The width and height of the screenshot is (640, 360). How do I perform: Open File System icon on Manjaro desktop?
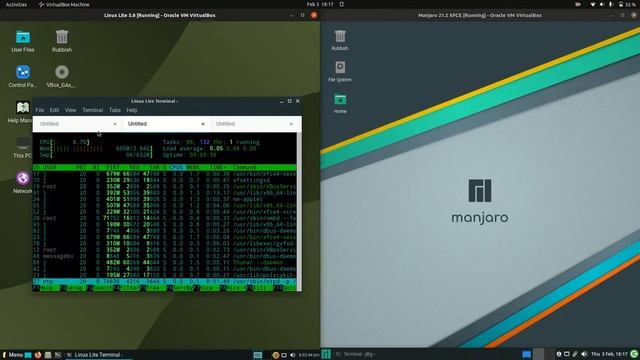(x=340, y=71)
